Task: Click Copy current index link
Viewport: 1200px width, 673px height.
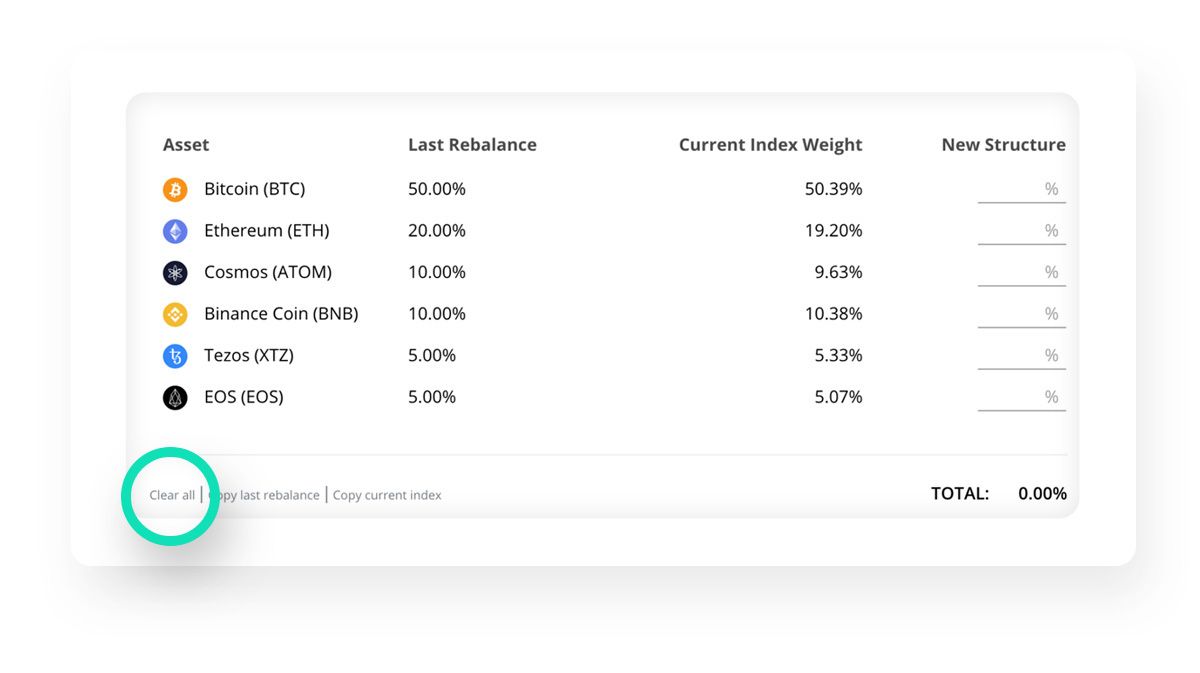Action: pos(387,495)
